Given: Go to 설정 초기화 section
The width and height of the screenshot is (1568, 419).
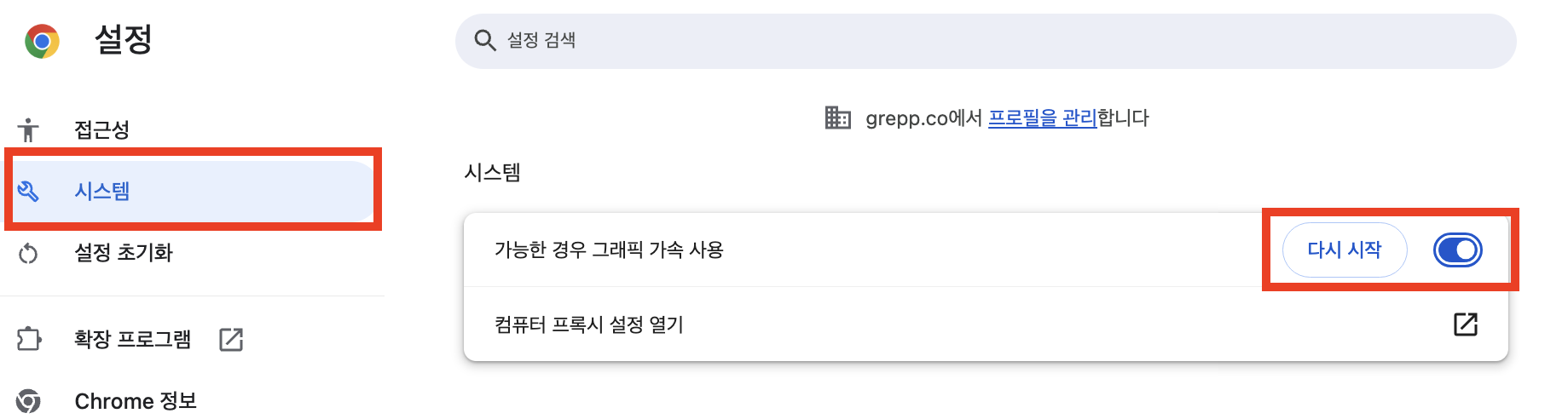Looking at the screenshot, I should [x=124, y=253].
